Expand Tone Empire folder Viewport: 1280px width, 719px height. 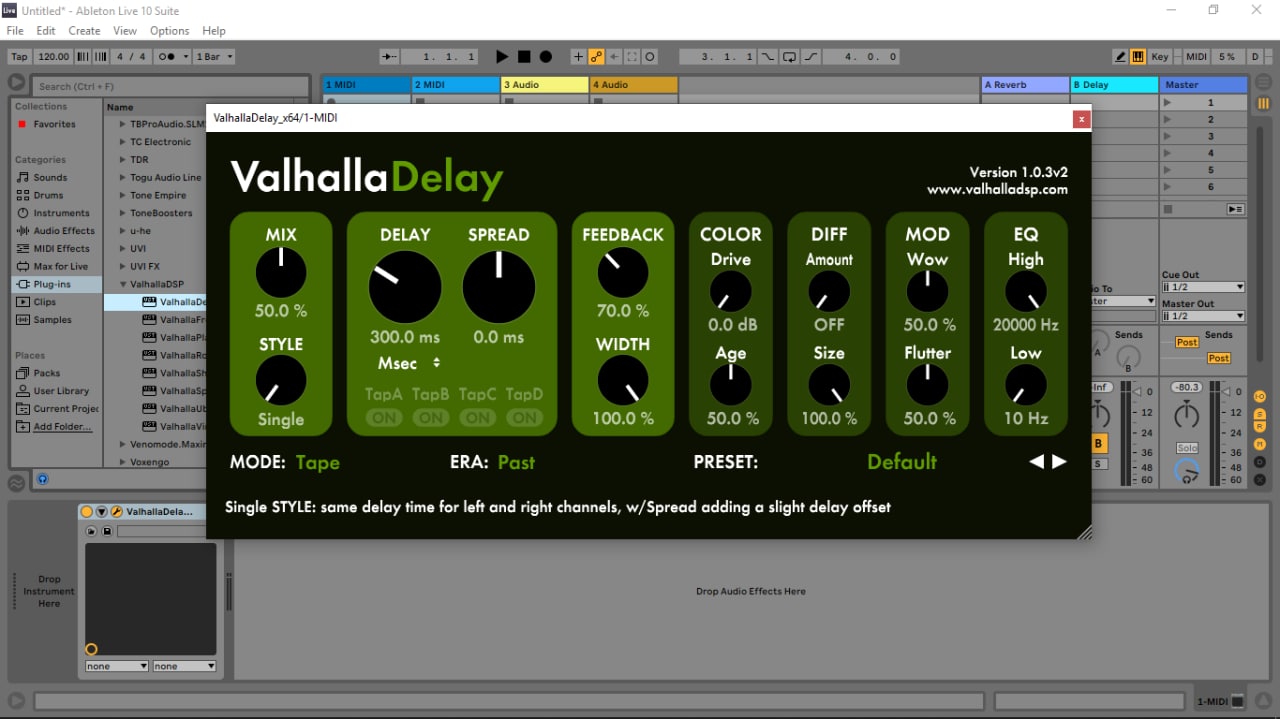click(122, 195)
